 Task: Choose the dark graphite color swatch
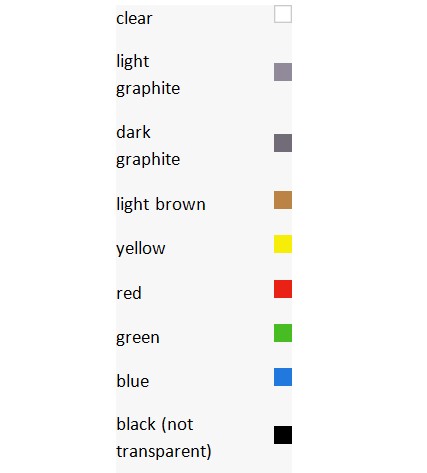pos(283,143)
